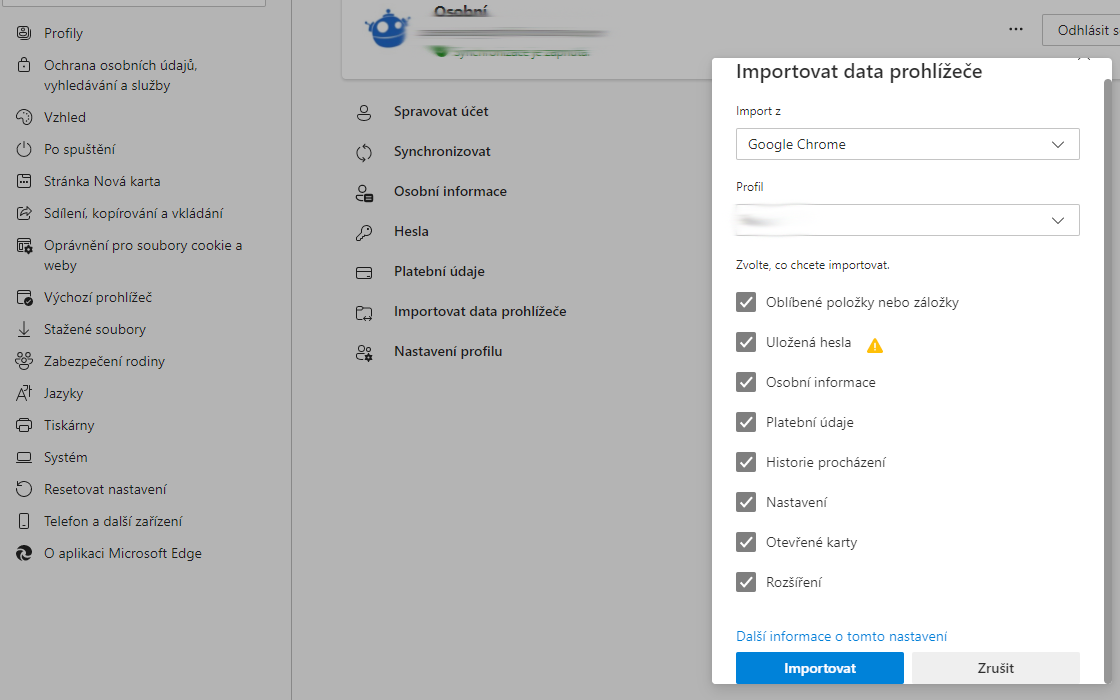Click the yellow warning icon beside Uložená hesla
Screen dimensions: 1120x700
[x=875, y=346]
